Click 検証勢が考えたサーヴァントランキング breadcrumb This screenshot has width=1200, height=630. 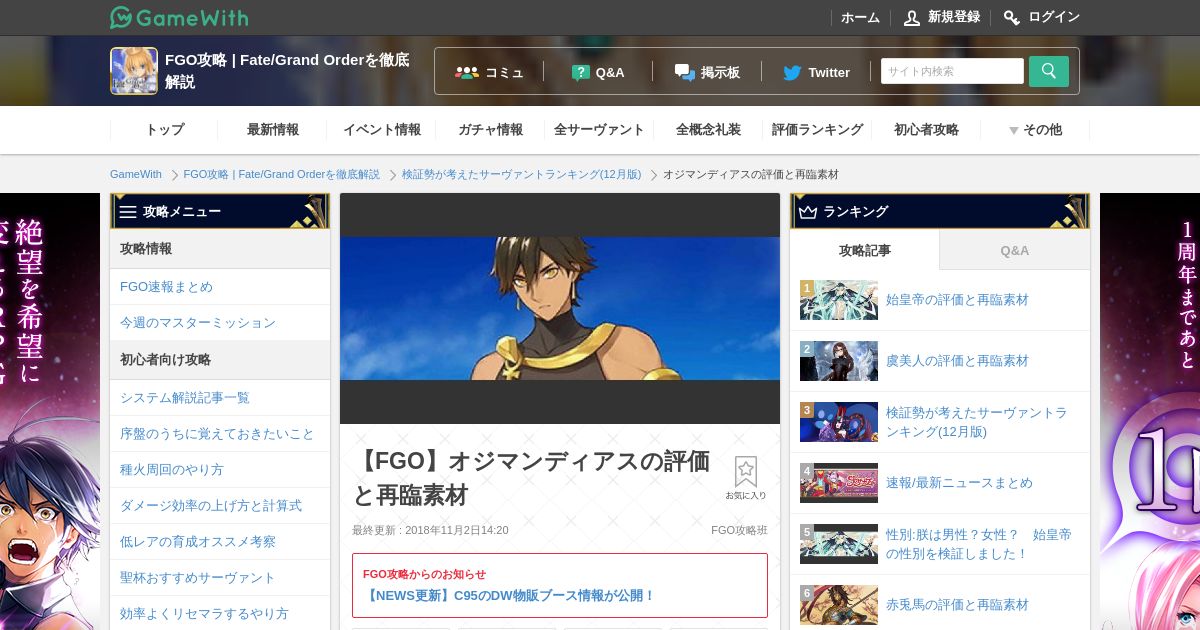[521, 174]
